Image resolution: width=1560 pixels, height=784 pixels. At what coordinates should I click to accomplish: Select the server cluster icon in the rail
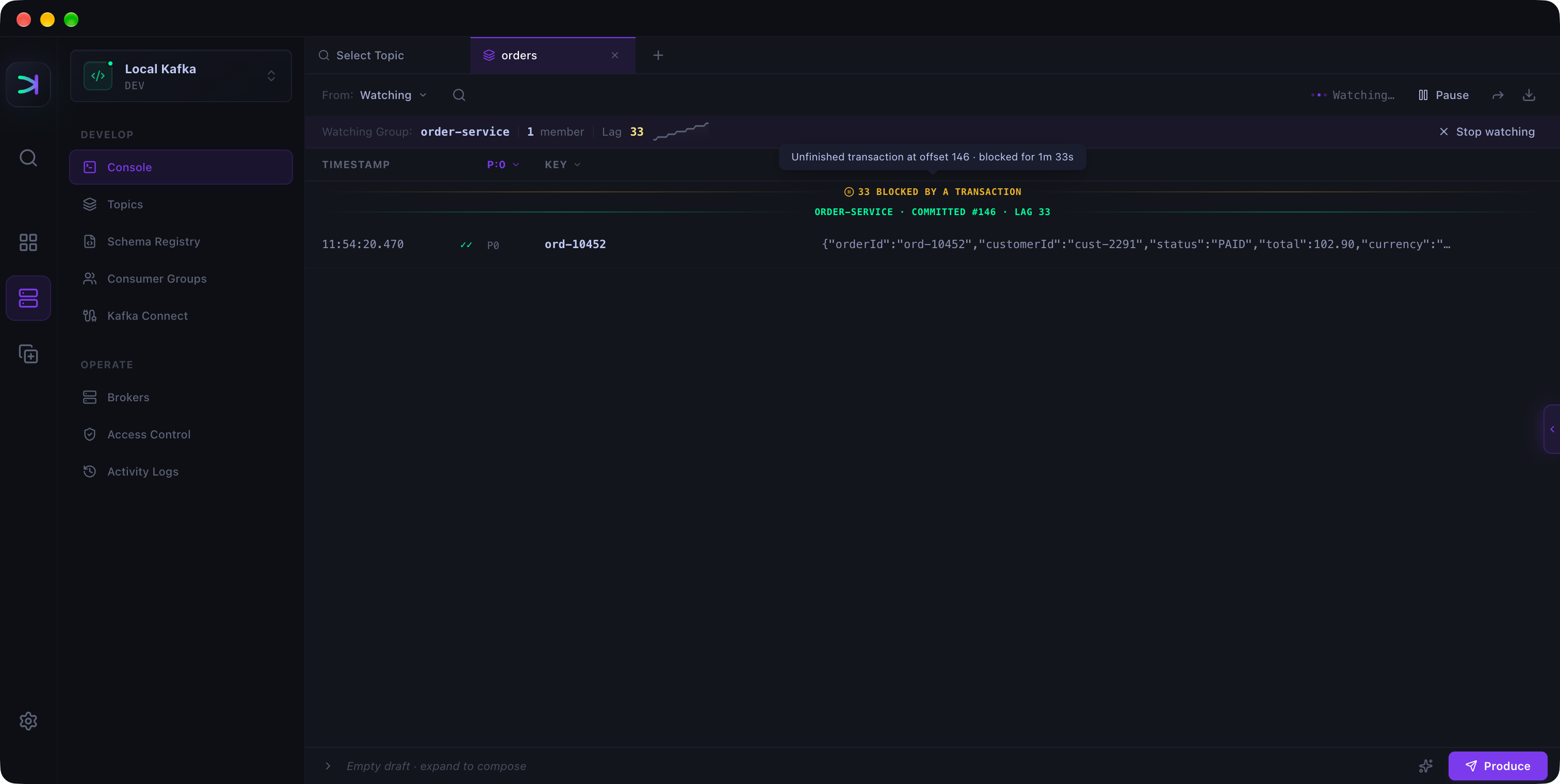[28, 298]
